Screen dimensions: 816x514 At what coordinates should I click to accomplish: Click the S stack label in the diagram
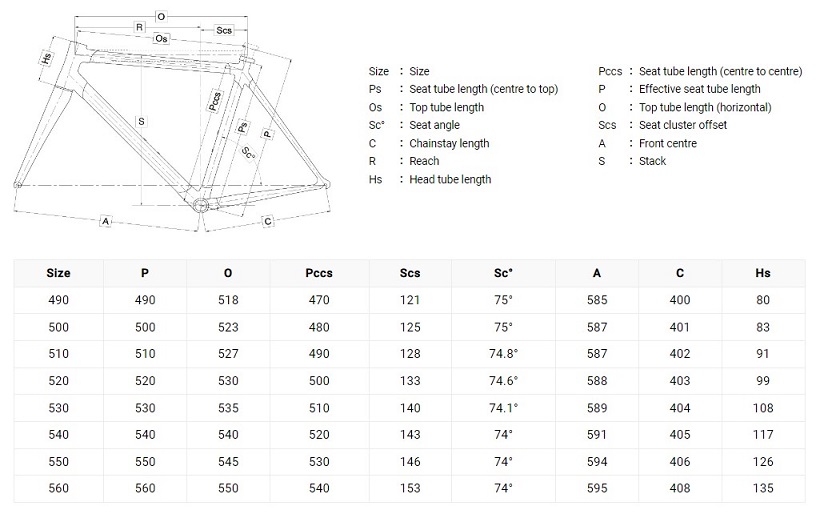coord(142,122)
